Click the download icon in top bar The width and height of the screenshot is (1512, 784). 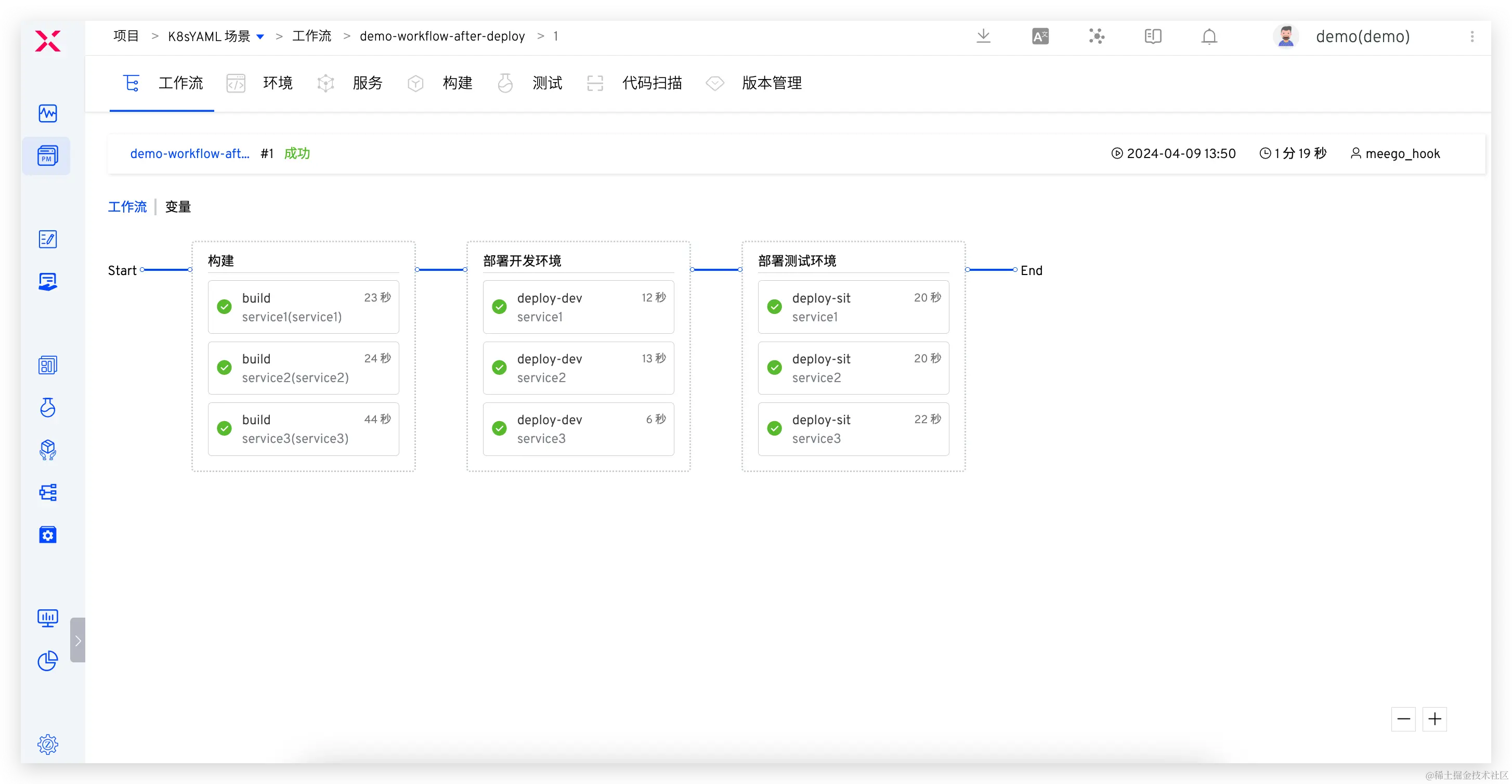click(x=983, y=36)
